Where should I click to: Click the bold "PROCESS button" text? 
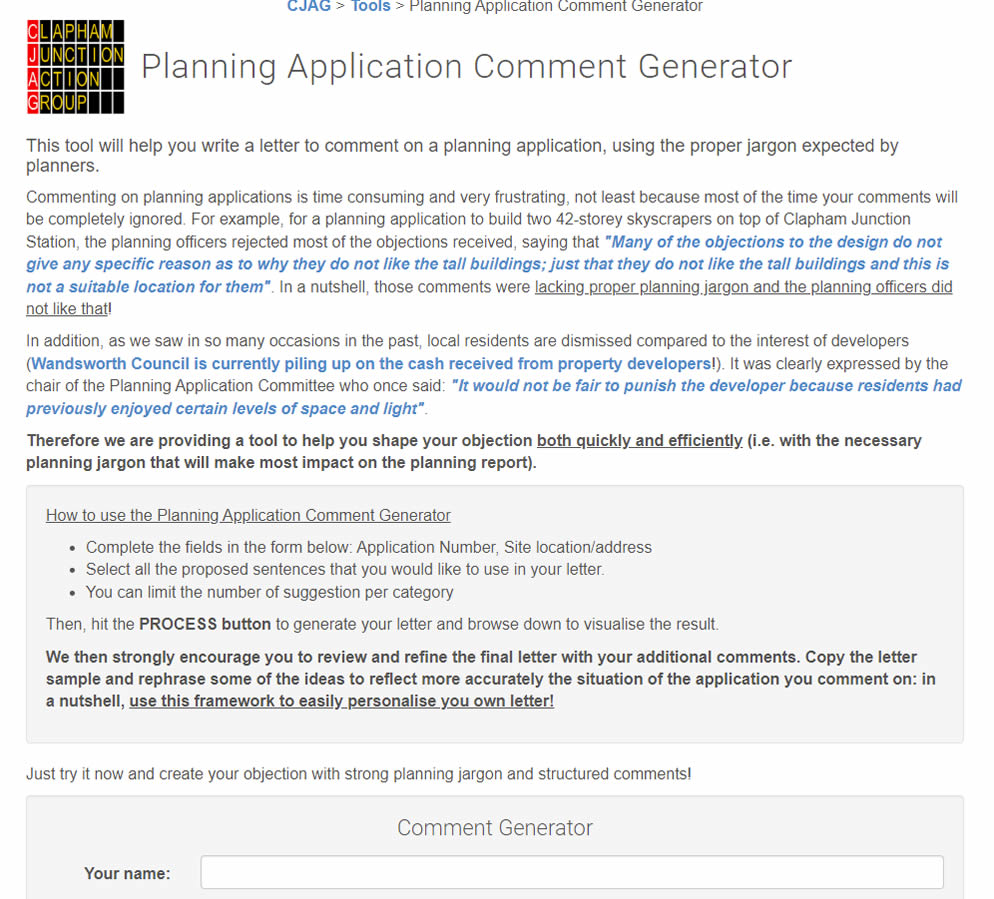click(x=205, y=624)
